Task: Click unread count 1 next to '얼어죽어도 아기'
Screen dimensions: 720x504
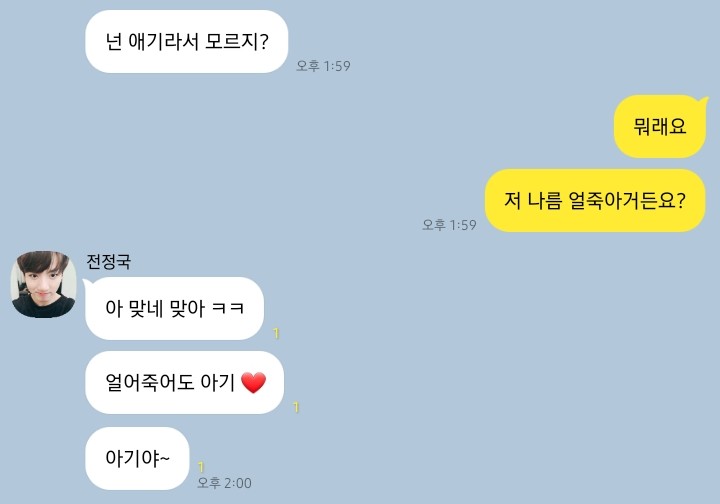Action: coord(296,407)
